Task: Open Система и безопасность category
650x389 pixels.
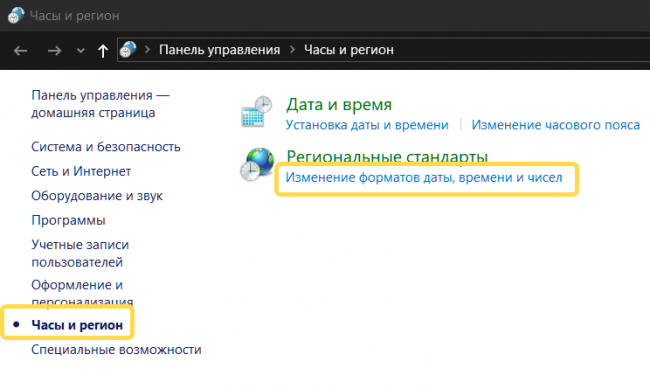Action: (106, 147)
